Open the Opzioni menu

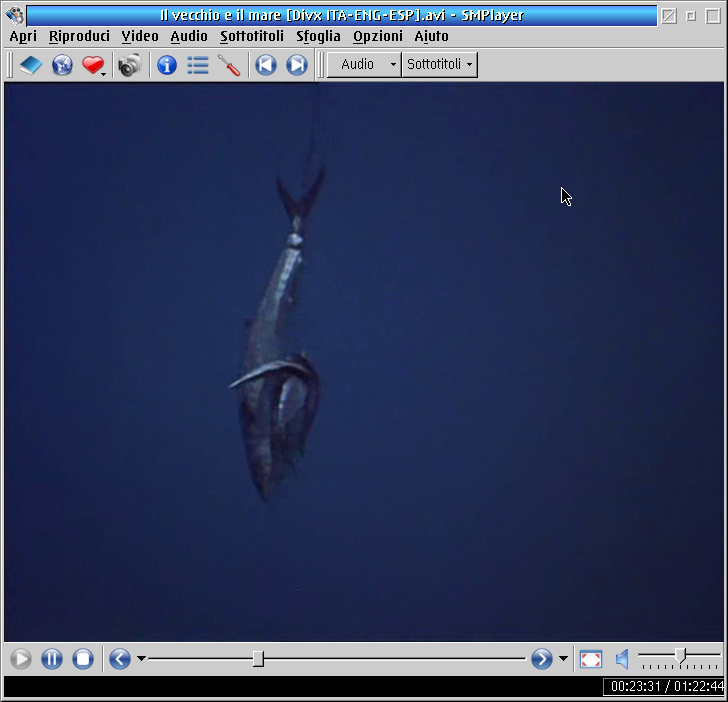coord(378,36)
